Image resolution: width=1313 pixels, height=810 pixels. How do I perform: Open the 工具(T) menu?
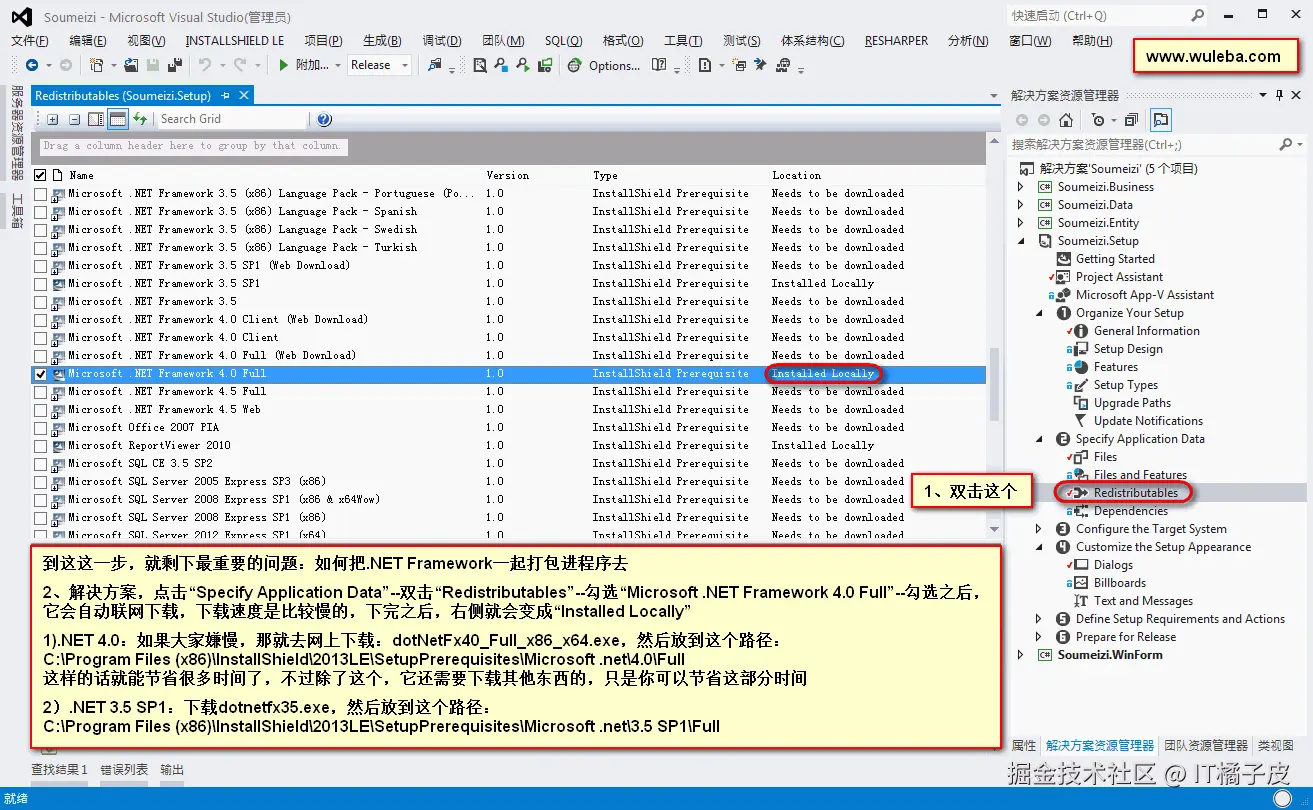pos(683,40)
